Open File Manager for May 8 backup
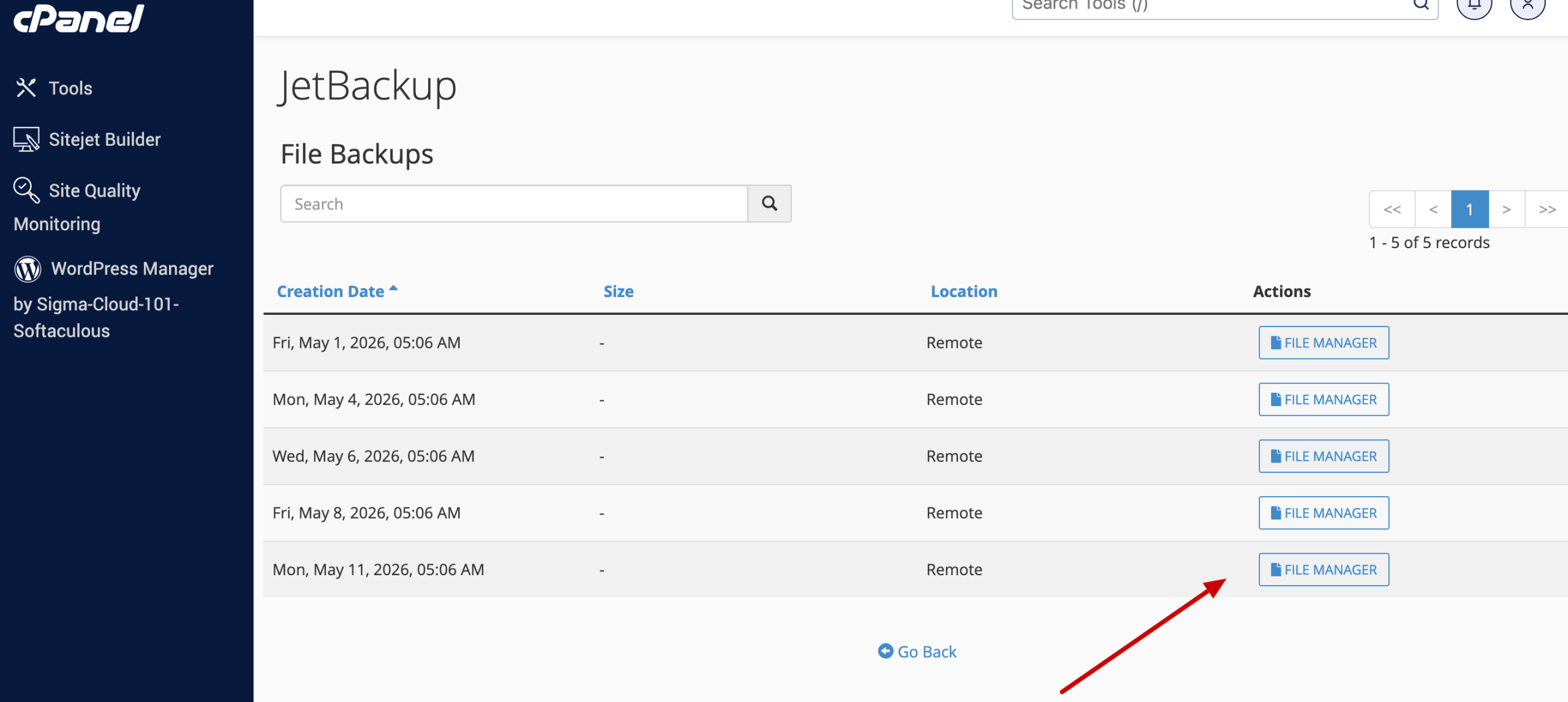This screenshot has width=1568, height=702. tap(1324, 513)
